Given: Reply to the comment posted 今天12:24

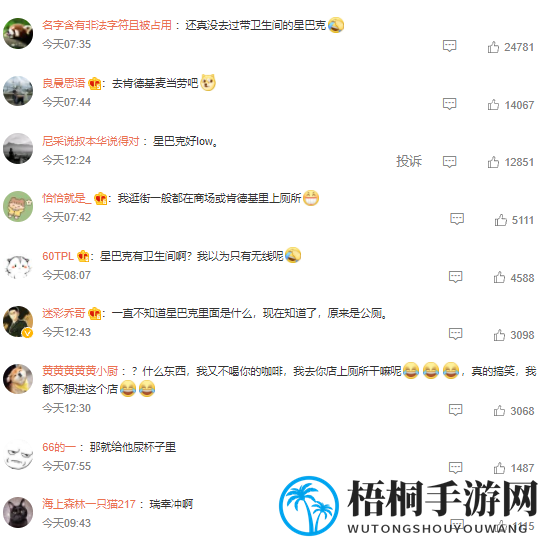Looking at the screenshot, I should coord(449,162).
